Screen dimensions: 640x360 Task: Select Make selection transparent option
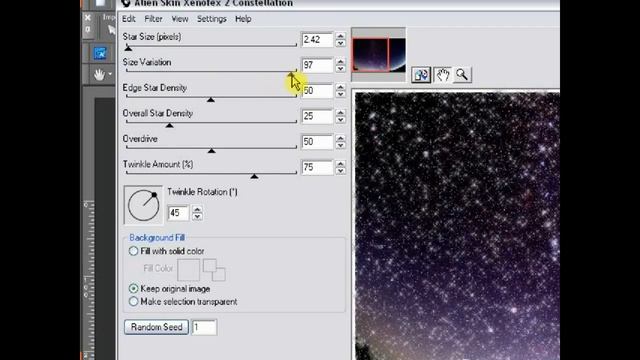point(133,302)
